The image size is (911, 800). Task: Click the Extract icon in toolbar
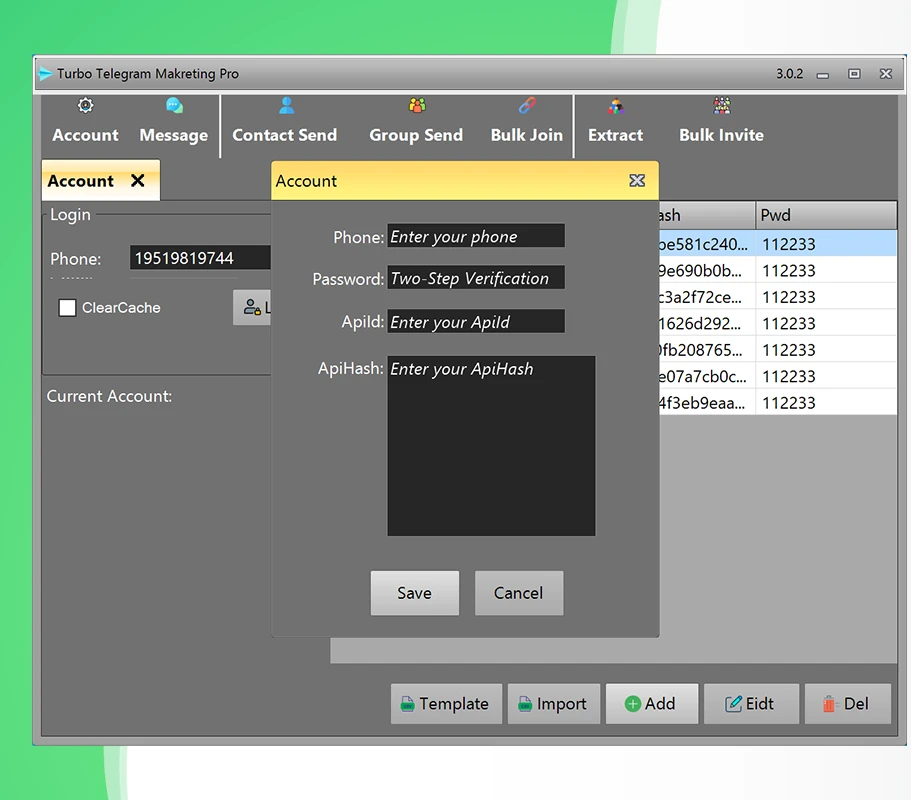(616, 106)
